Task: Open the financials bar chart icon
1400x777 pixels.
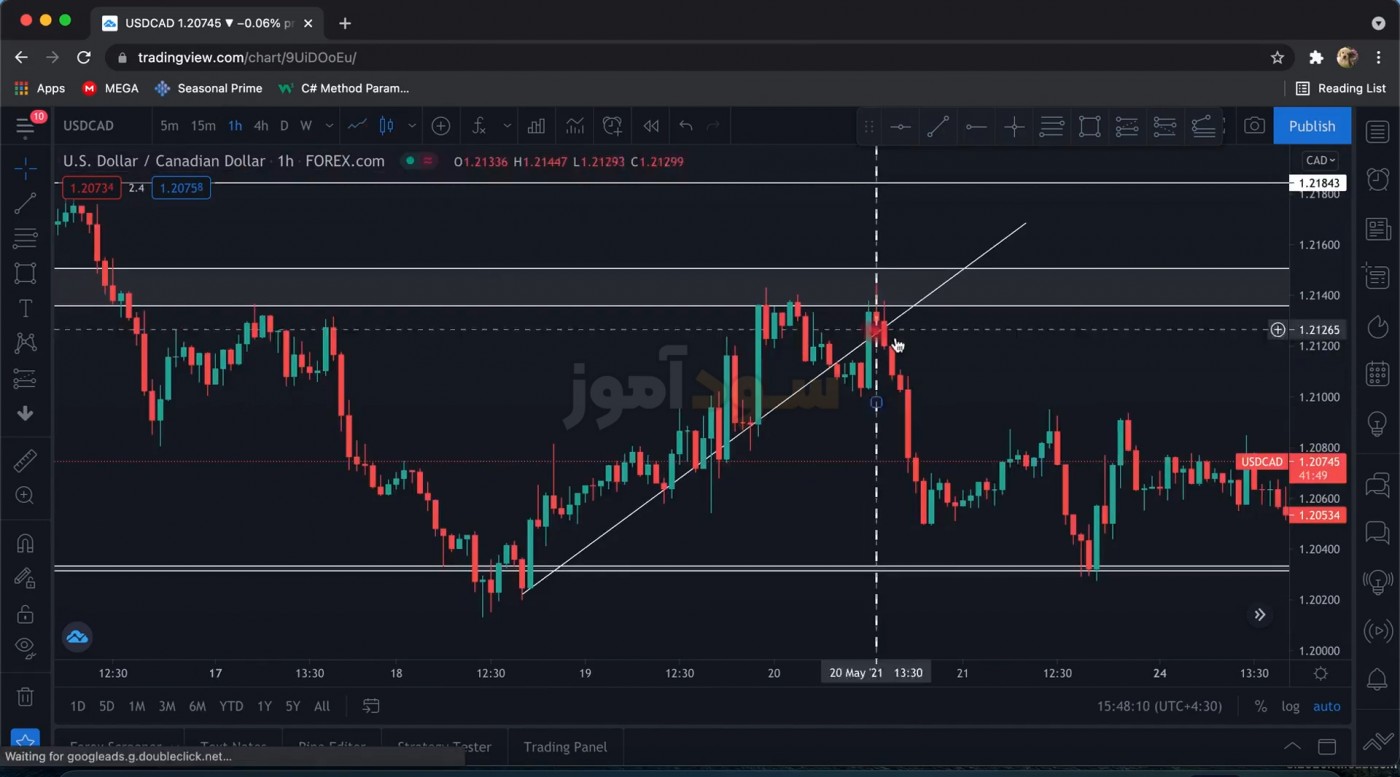Action: (x=537, y=125)
